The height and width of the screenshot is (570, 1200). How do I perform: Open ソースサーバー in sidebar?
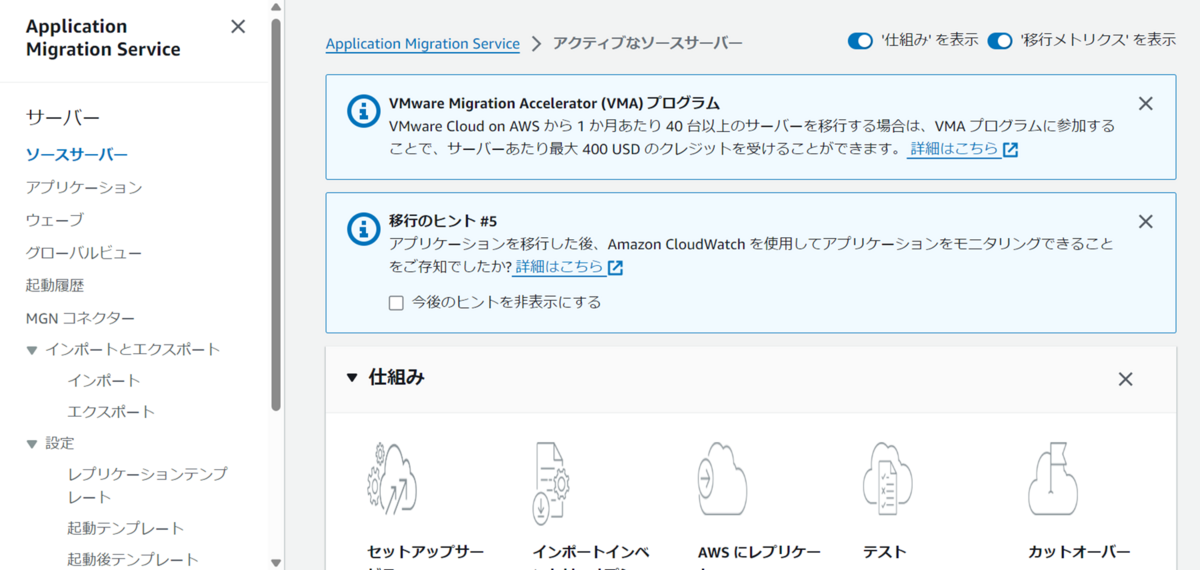pyautogui.click(x=77, y=154)
